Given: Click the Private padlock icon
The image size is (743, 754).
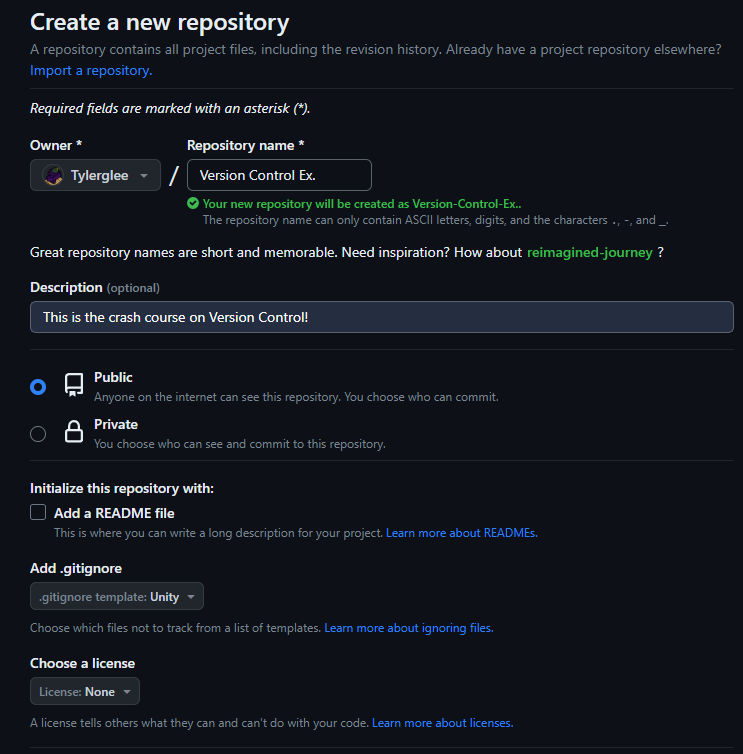Looking at the screenshot, I should coord(74,431).
